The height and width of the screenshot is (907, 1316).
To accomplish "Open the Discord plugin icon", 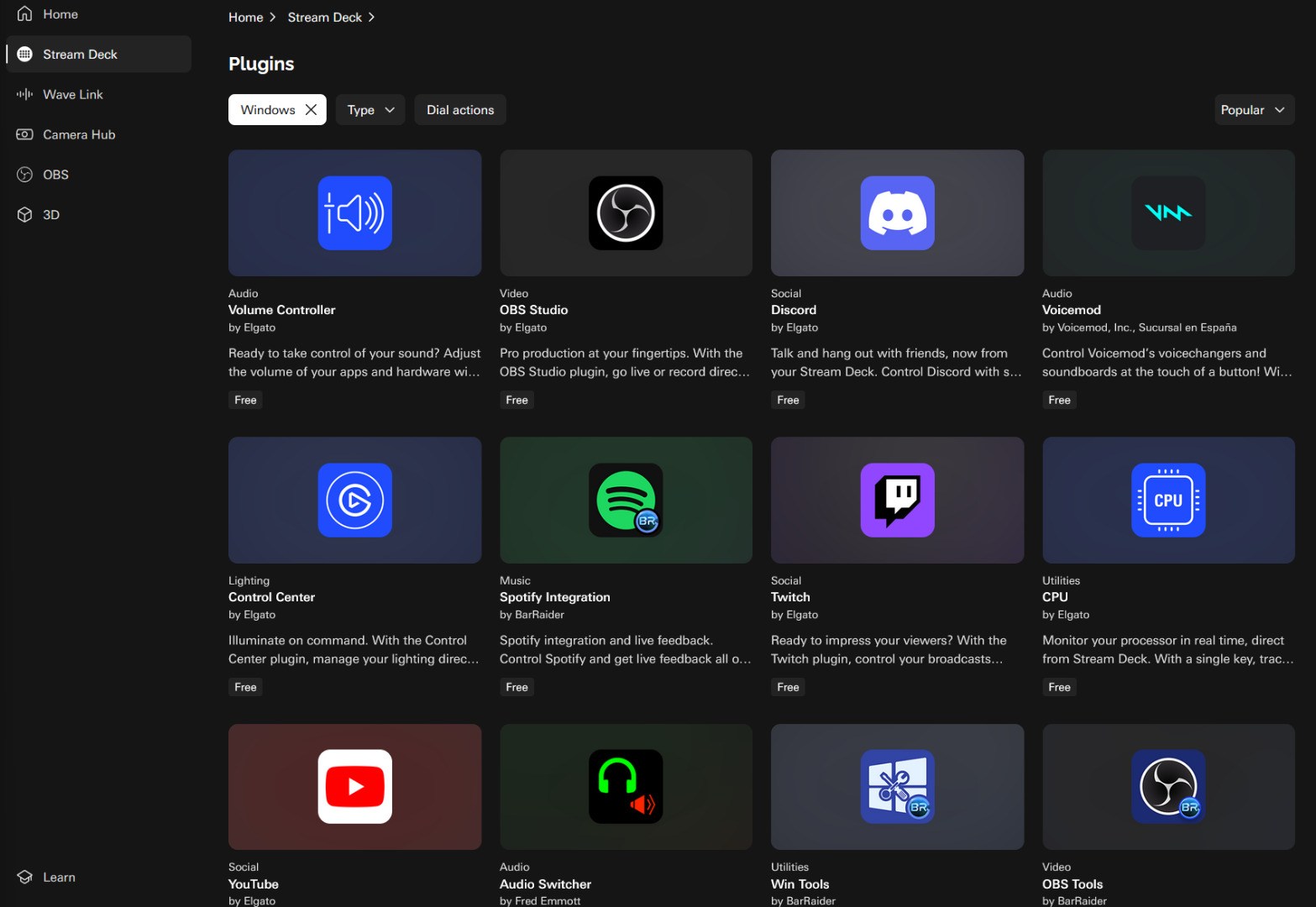I will tap(897, 213).
